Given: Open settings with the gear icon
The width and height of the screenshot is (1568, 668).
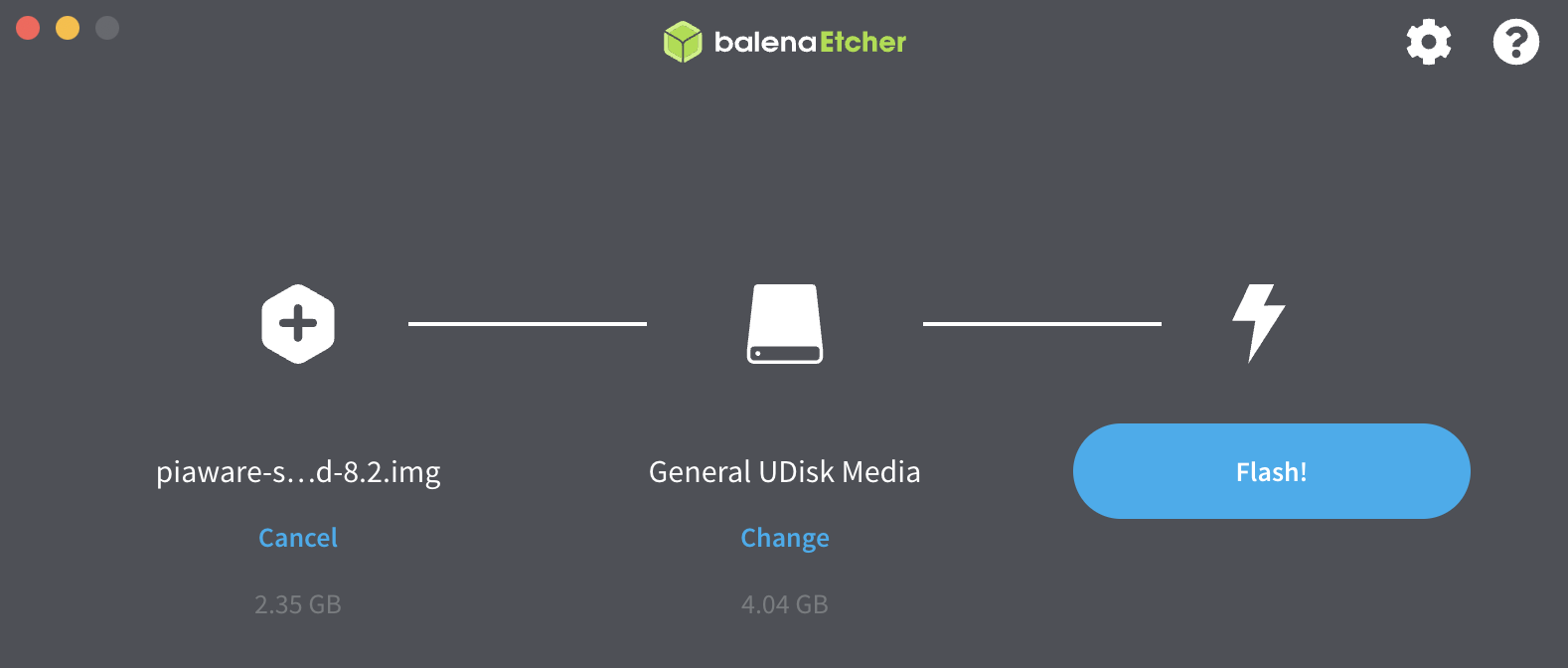Looking at the screenshot, I should point(1429,42).
